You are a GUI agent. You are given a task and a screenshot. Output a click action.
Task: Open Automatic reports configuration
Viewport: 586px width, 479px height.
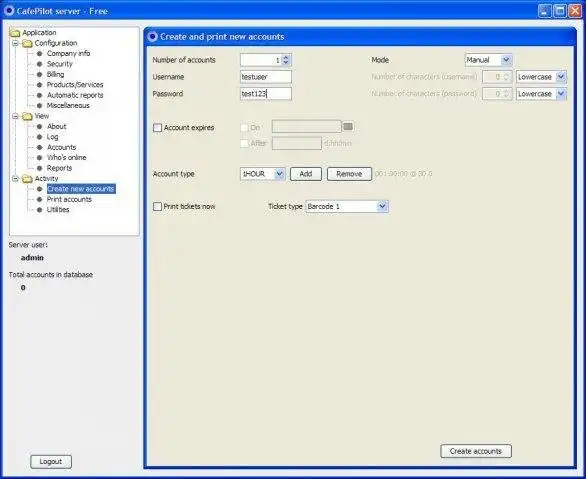coord(75,95)
